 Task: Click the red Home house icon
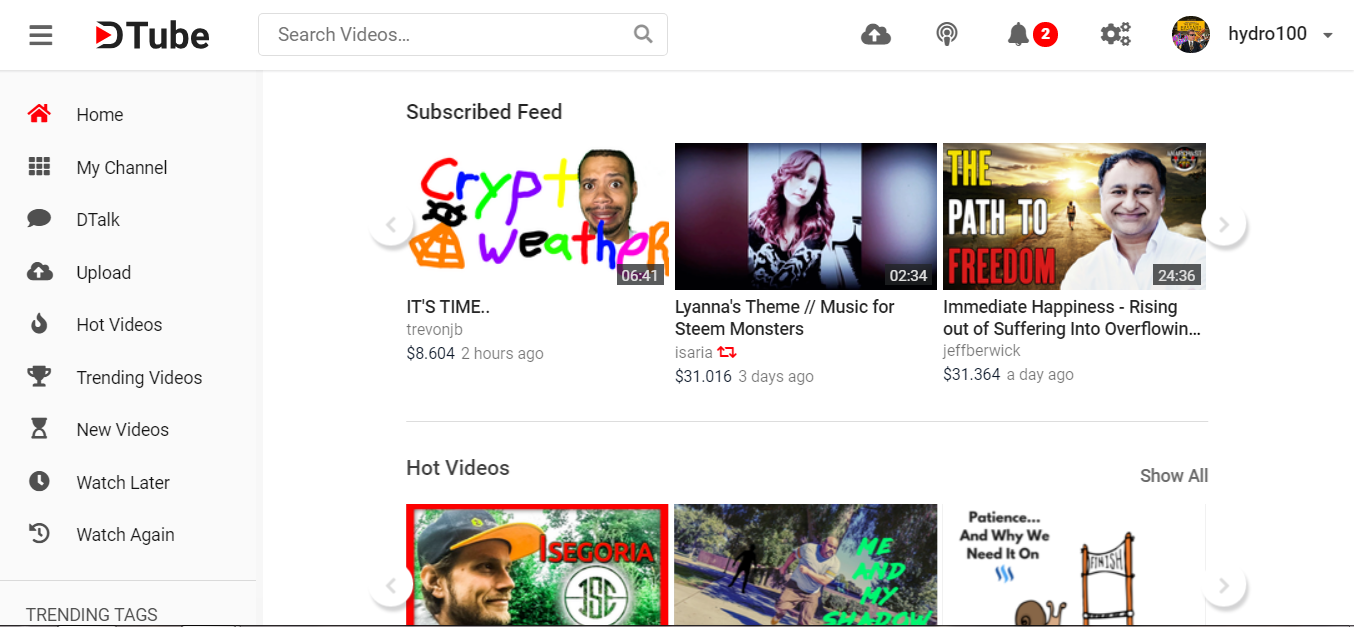click(x=39, y=114)
